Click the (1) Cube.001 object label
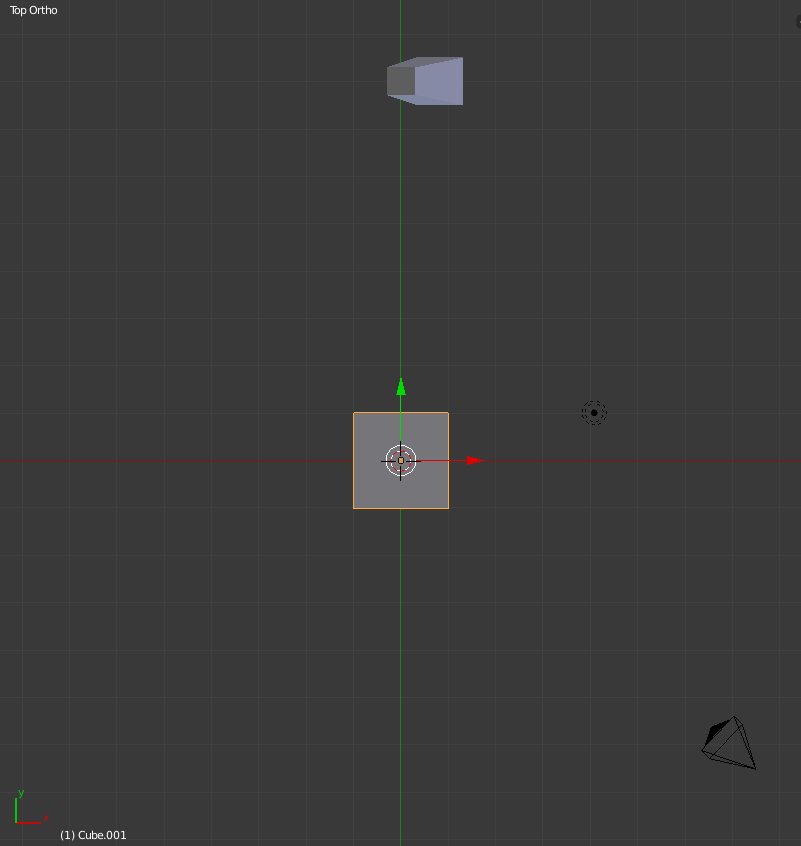The width and height of the screenshot is (801, 846). tap(93, 835)
